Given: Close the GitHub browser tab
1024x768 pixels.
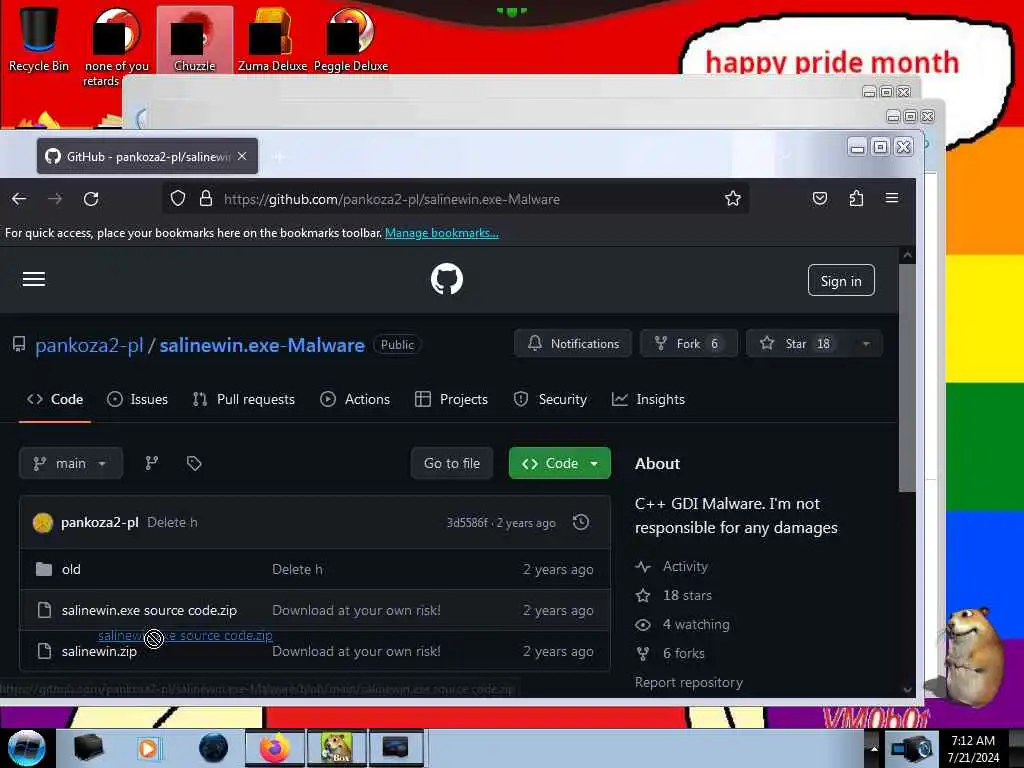Looking at the screenshot, I should click(x=242, y=156).
